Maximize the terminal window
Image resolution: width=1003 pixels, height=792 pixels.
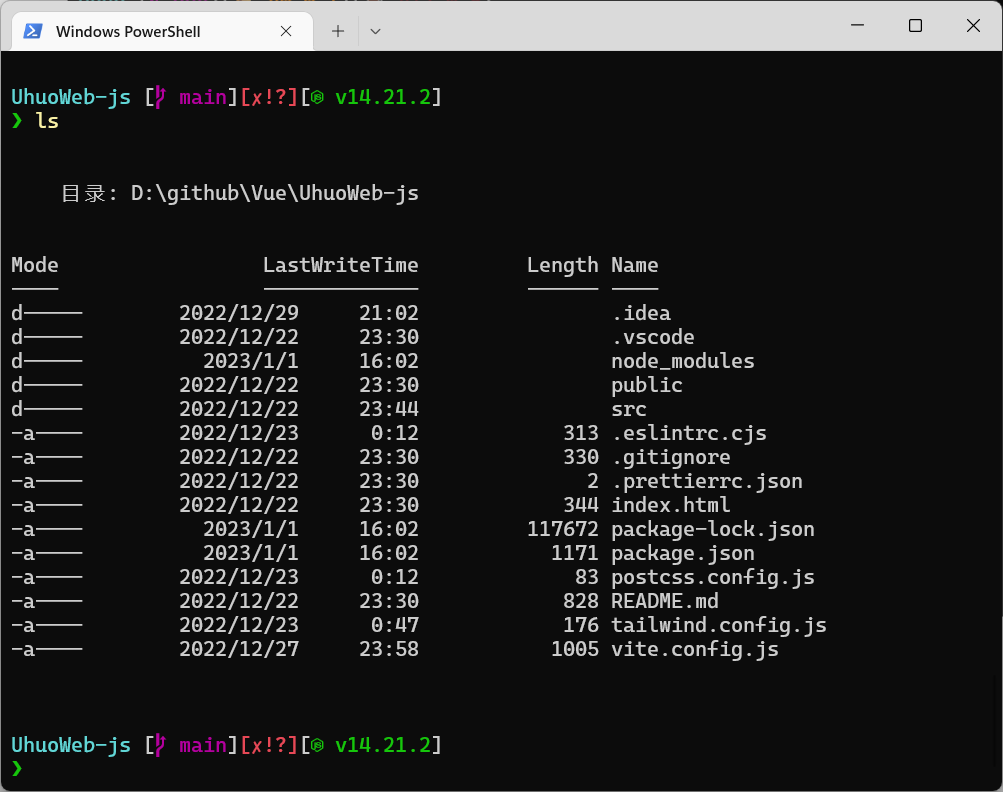(x=915, y=26)
